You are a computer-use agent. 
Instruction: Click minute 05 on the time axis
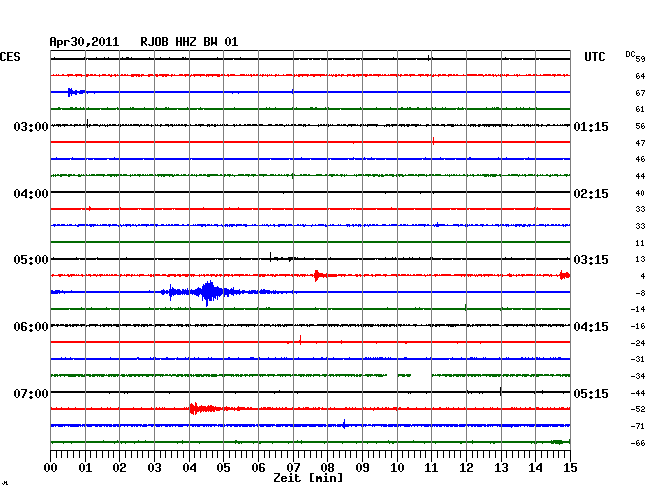[x=223, y=467]
